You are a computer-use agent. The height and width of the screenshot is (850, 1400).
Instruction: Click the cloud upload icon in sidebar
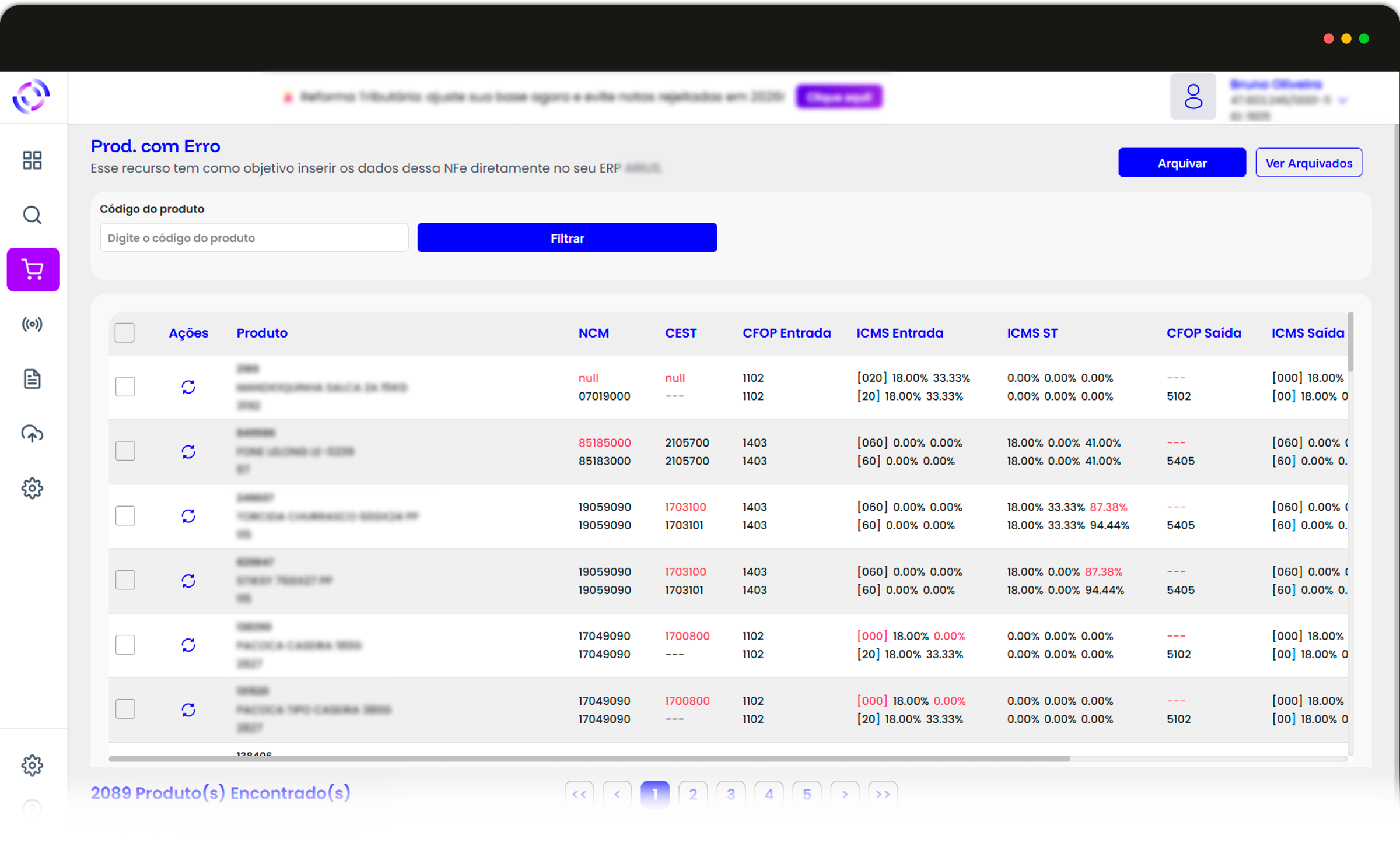[x=32, y=434]
